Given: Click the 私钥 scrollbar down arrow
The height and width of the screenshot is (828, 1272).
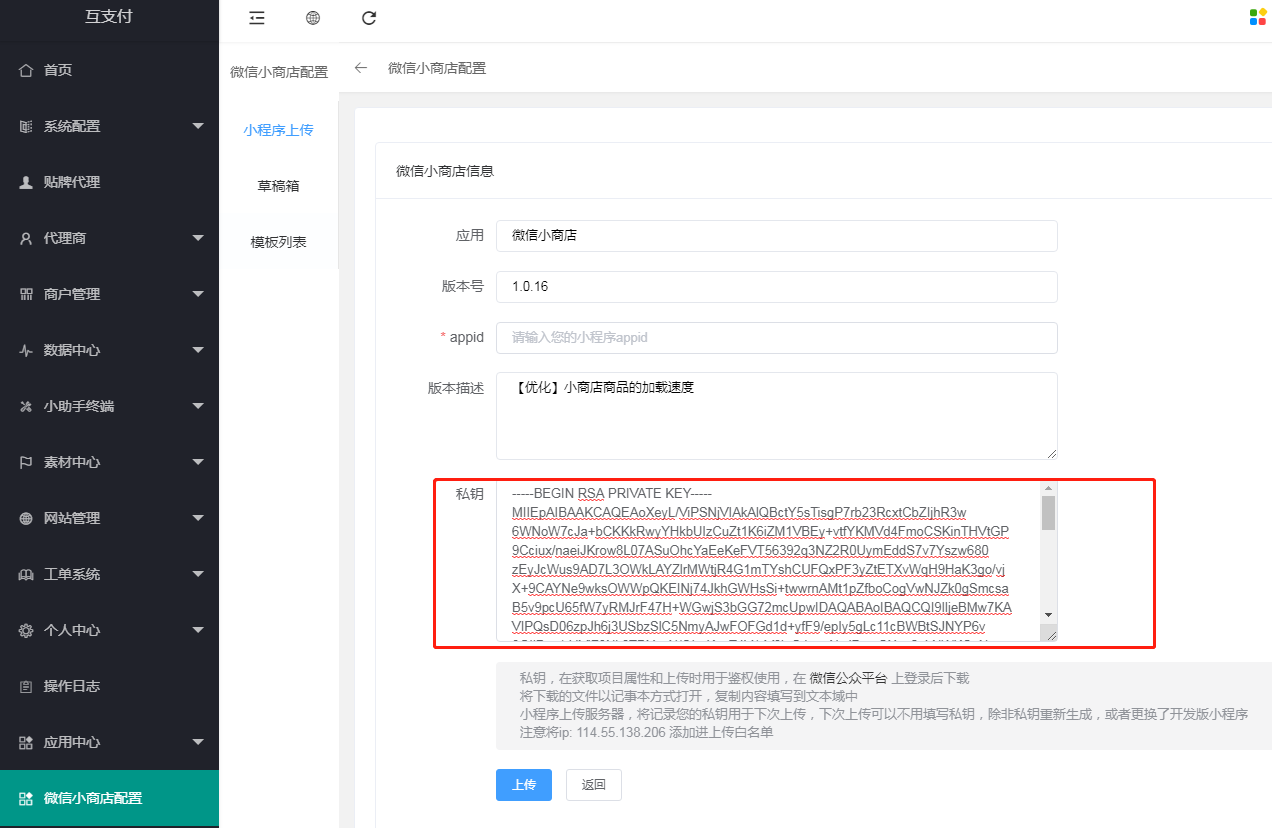Looking at the screenshot, I should [1048, 615].
